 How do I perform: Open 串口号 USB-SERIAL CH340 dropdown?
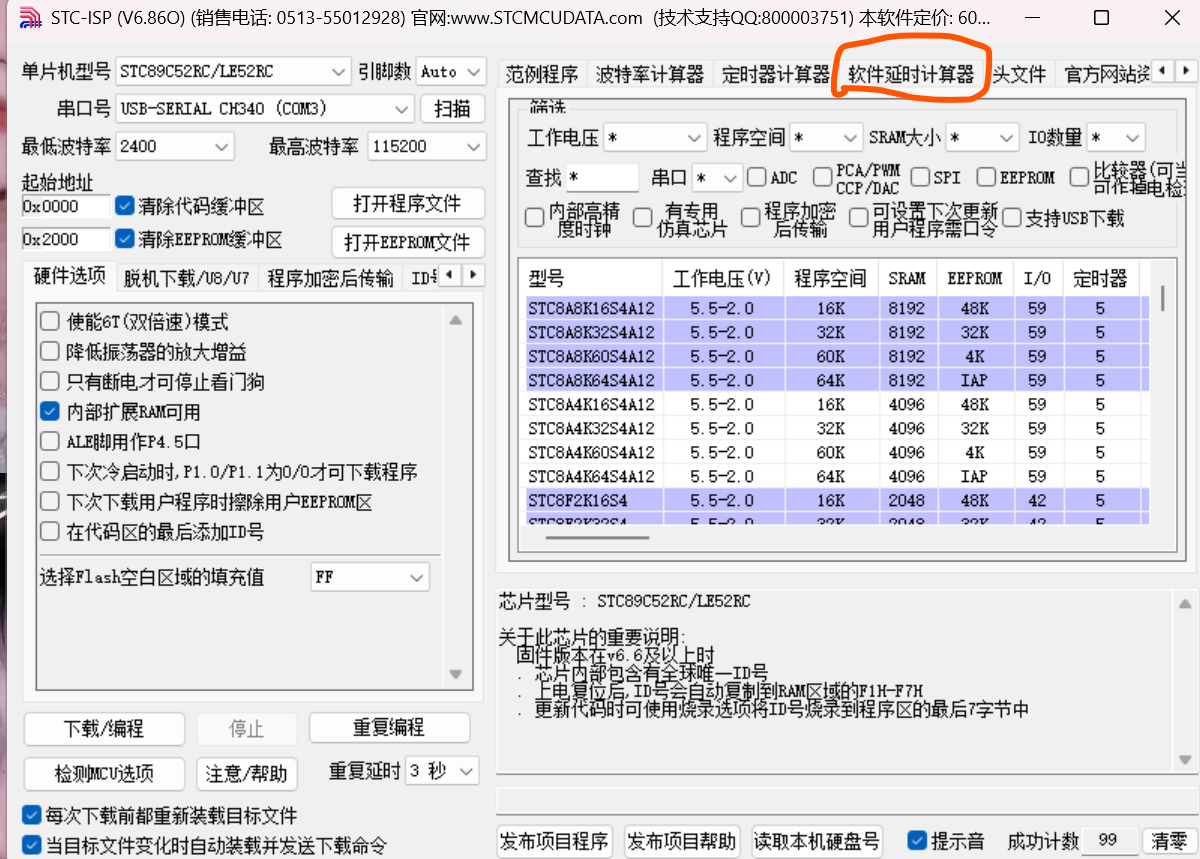coord(265,109)
